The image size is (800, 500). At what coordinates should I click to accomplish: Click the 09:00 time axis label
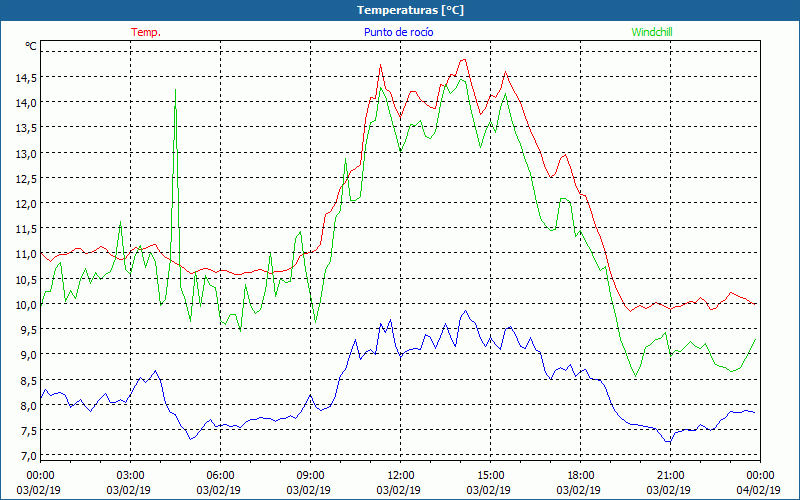(x=311, y=476)
